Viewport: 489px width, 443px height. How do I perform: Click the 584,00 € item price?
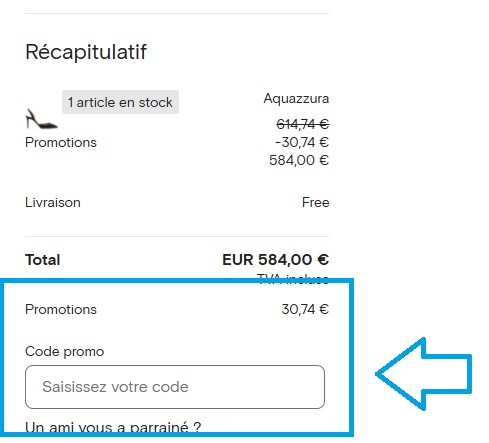click(x=299, y=160)
